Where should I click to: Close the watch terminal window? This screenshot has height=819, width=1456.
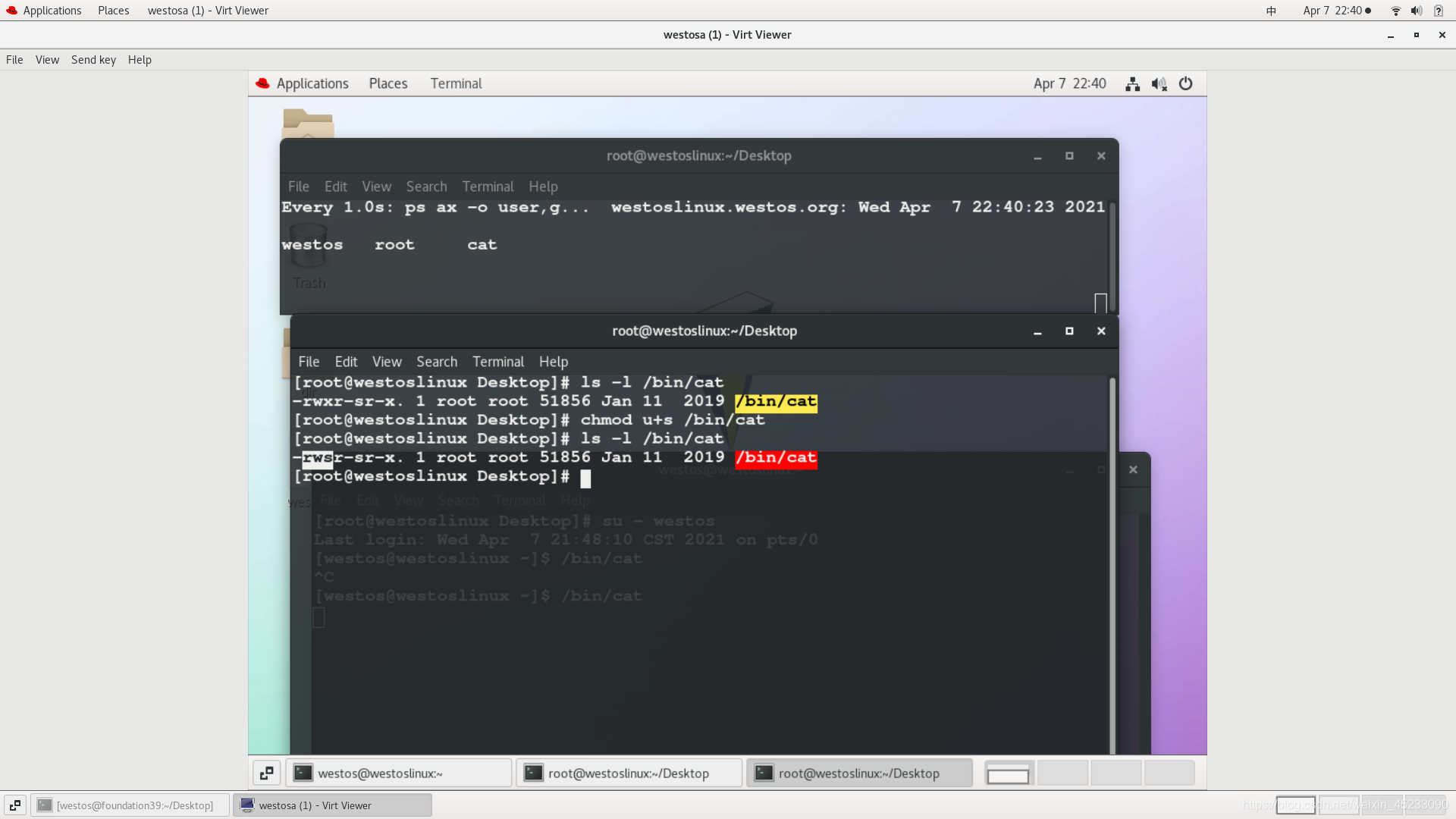[1101, 156]
